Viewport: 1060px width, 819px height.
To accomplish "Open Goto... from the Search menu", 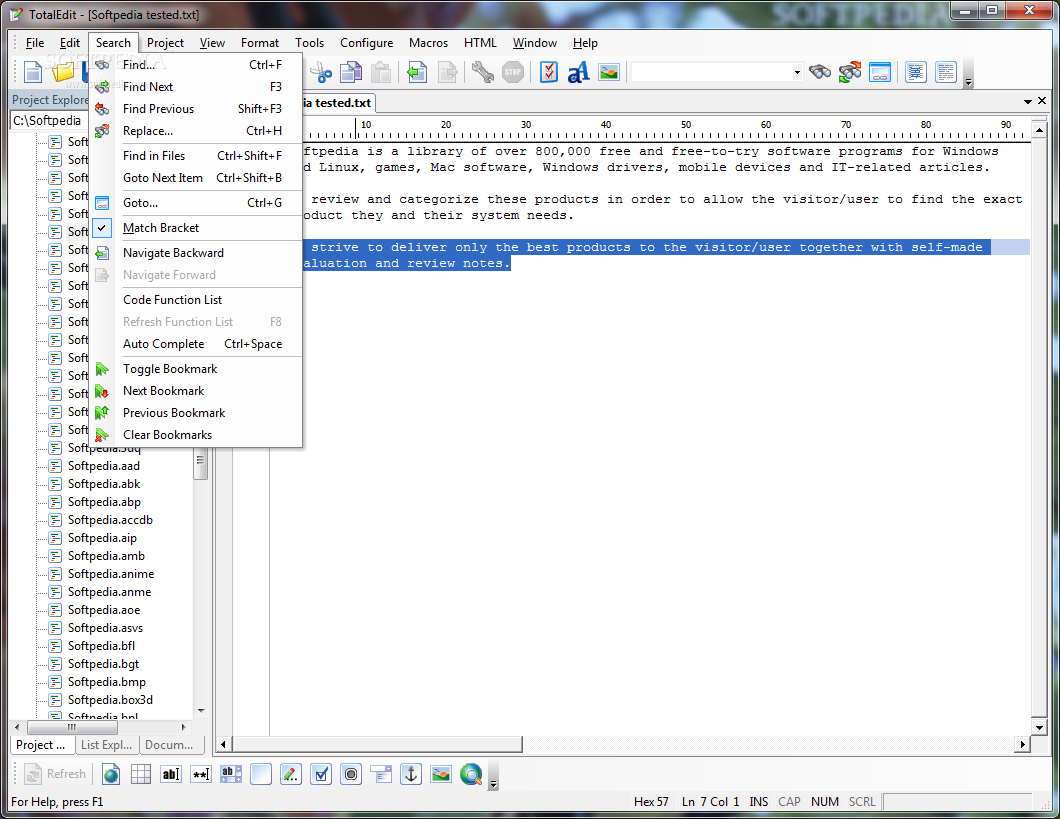I will coord(197,203).
